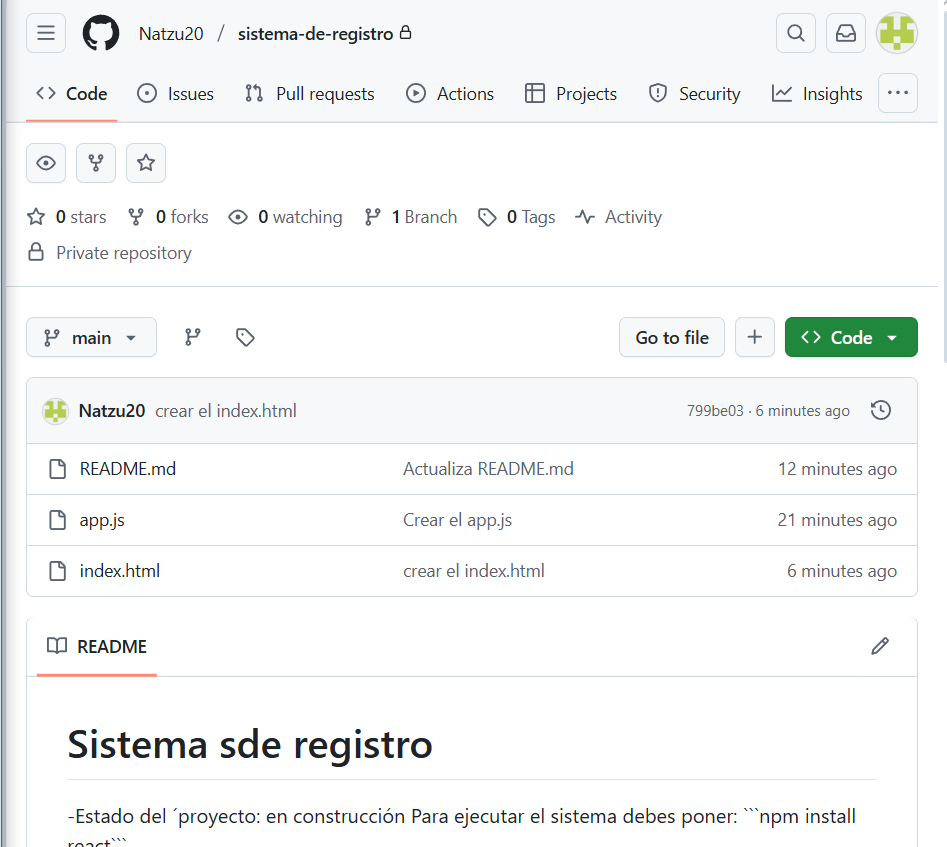This screenshot has width=947, height=847.
Task: Toggle watching with the eye button
Action: coord(46,163)
